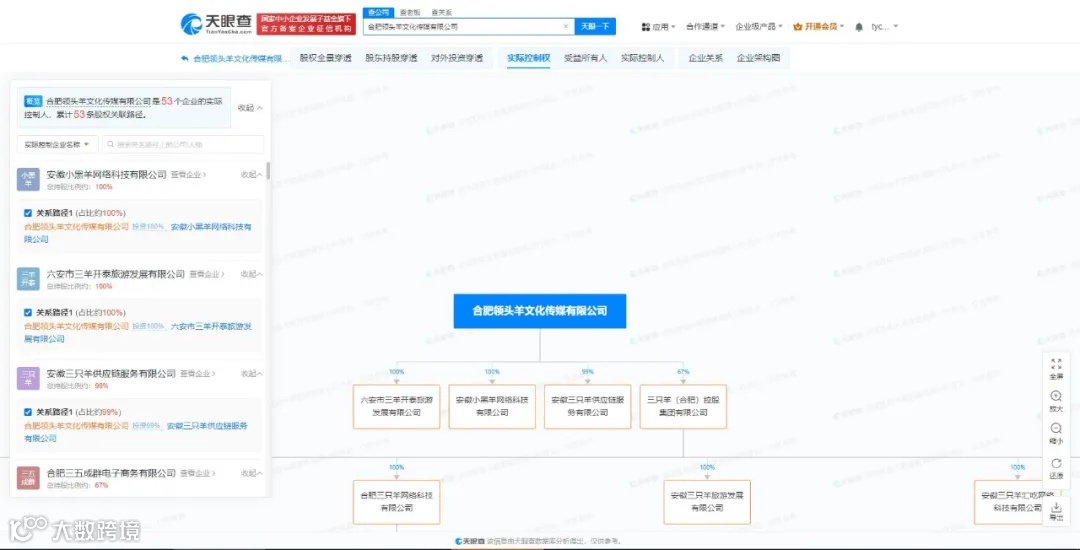
Task: Clear the search box with the x icon
Action: coord(565,27)
